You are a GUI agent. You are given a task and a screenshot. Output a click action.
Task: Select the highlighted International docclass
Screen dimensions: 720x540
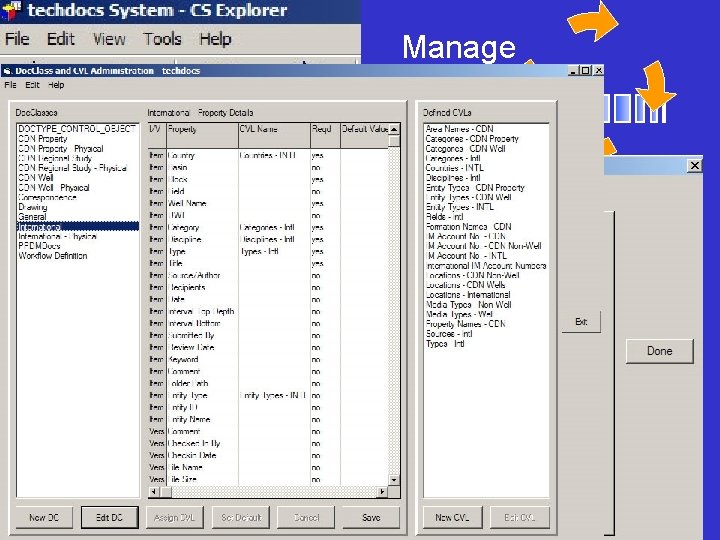pos(77,226)
